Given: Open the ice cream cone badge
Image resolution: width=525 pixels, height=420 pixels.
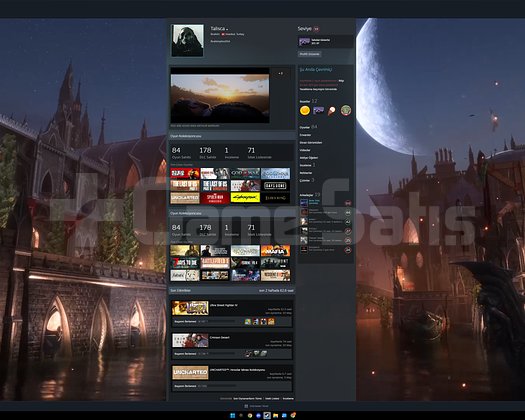Looking at the screenshot, I should coord(331,111).
